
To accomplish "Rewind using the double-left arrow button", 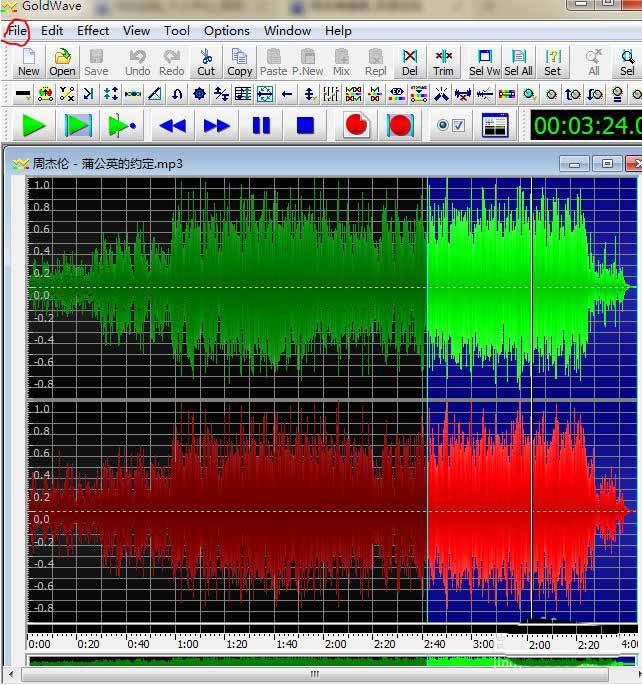I will click(173, 126).
